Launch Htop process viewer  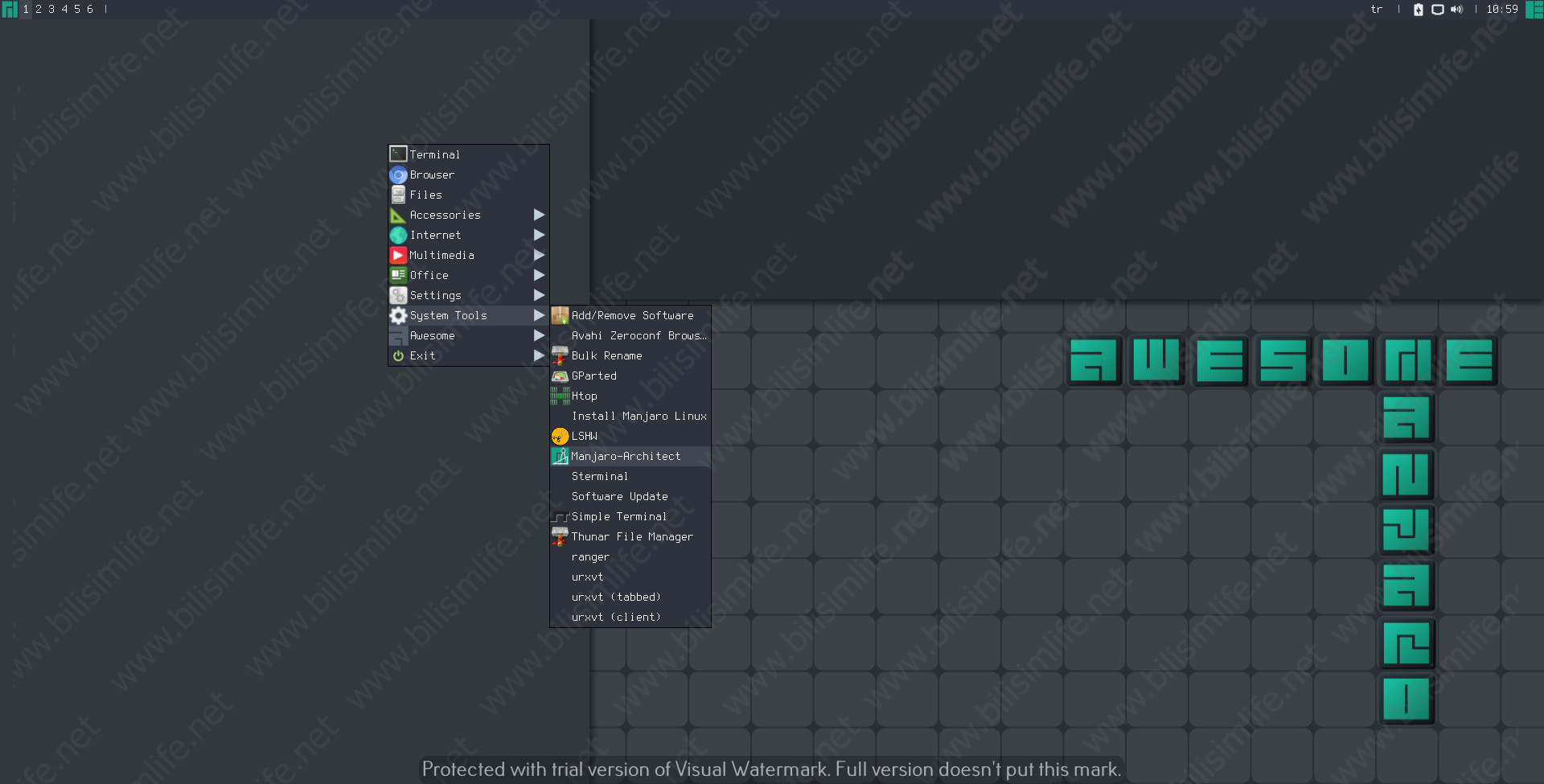[630, 396]
